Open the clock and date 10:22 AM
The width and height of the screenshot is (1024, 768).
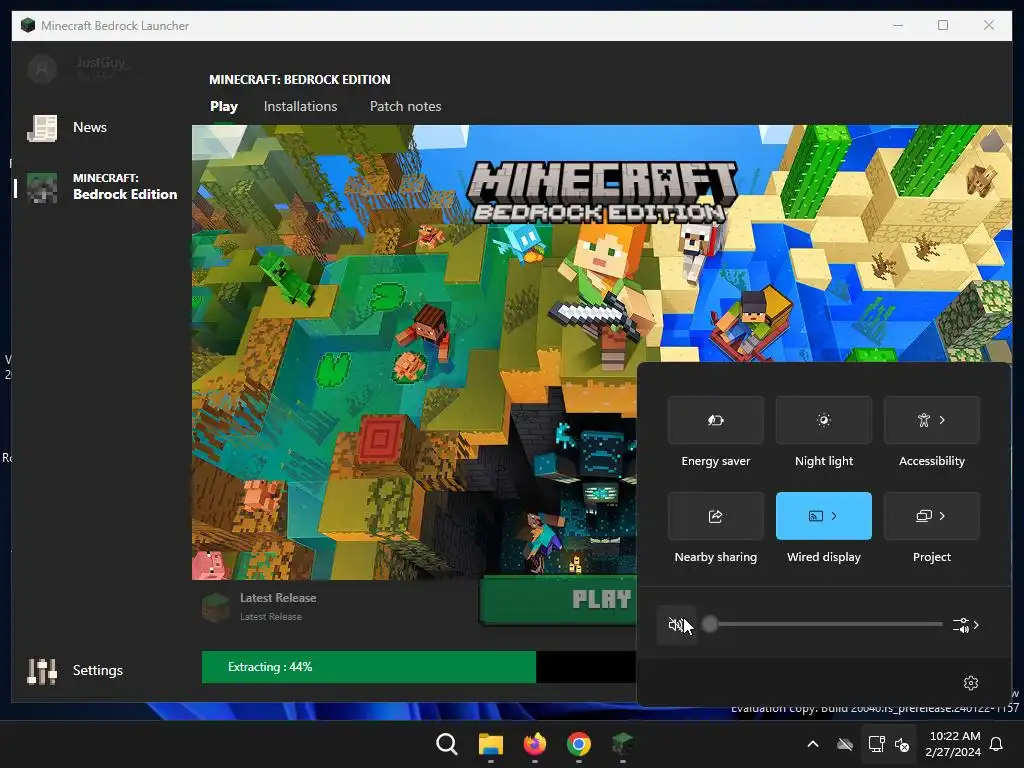tap(953, 744)
